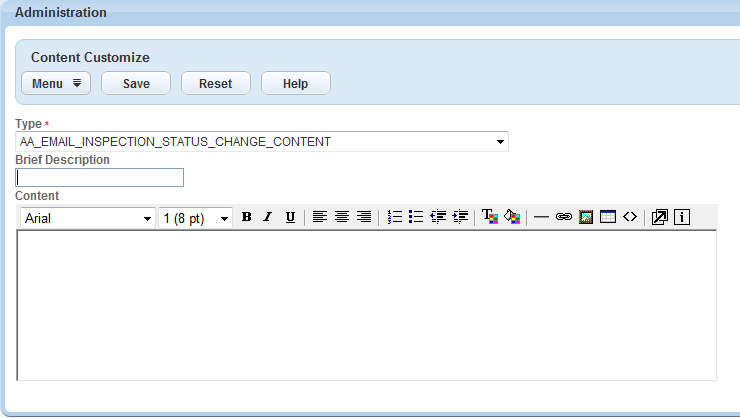
Task: Toggle italic text formatting
Action: [268, 217]
